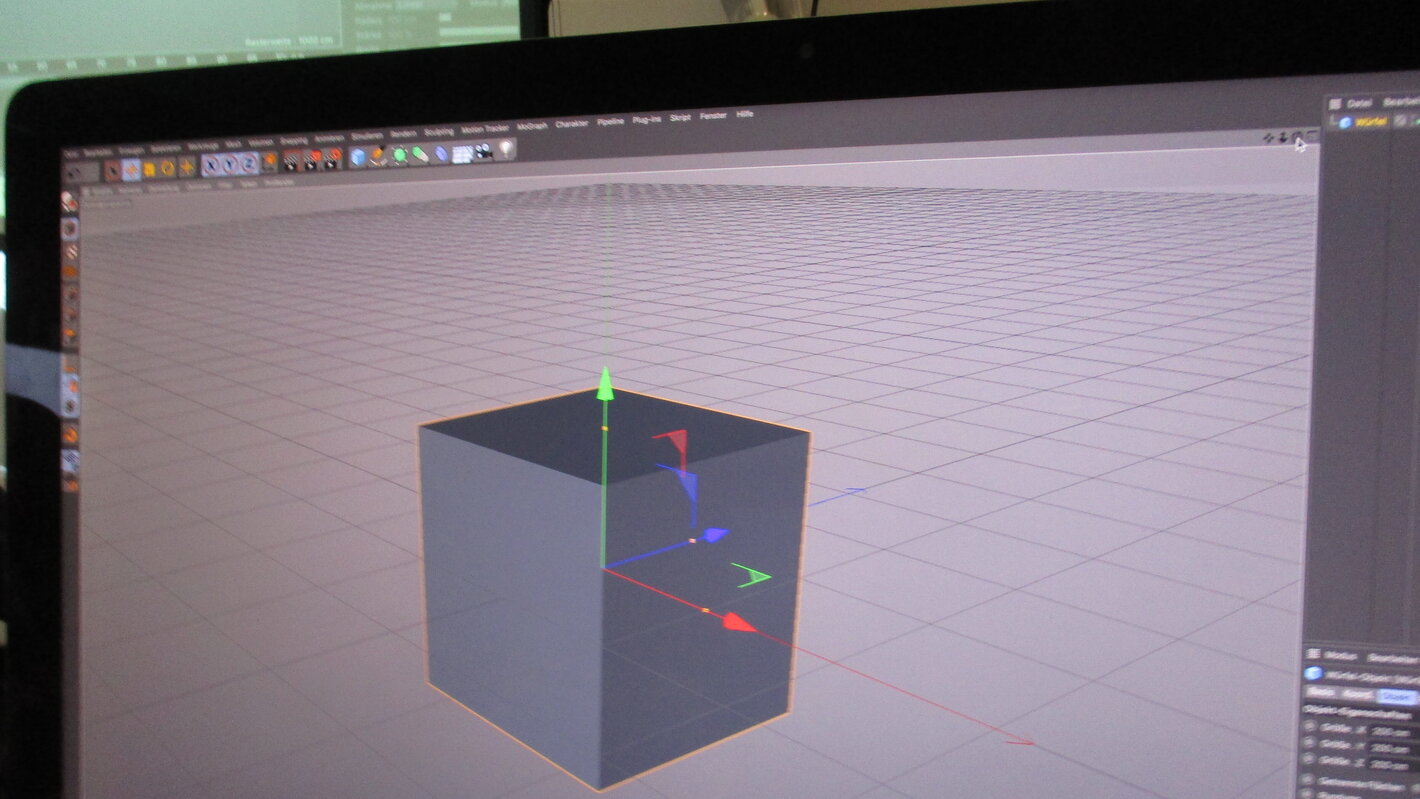
Task: Choose the Scale tool in the toolbar
Action: (x=150, y=169)
